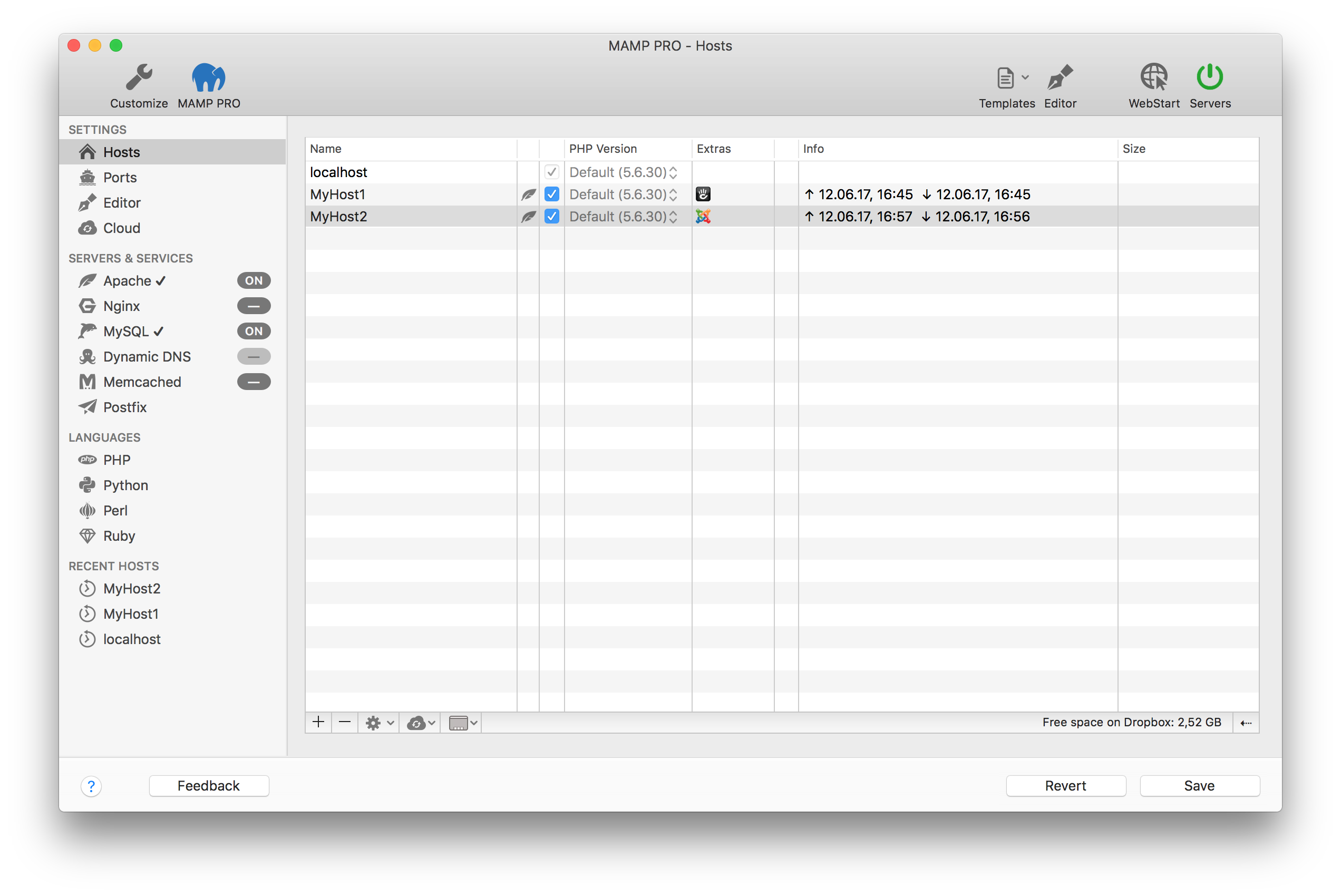Uncheck the MyHost2 enabled checkbox
Screen dimensions: 1341x896
pyautogui.click(x=551, y=217)
